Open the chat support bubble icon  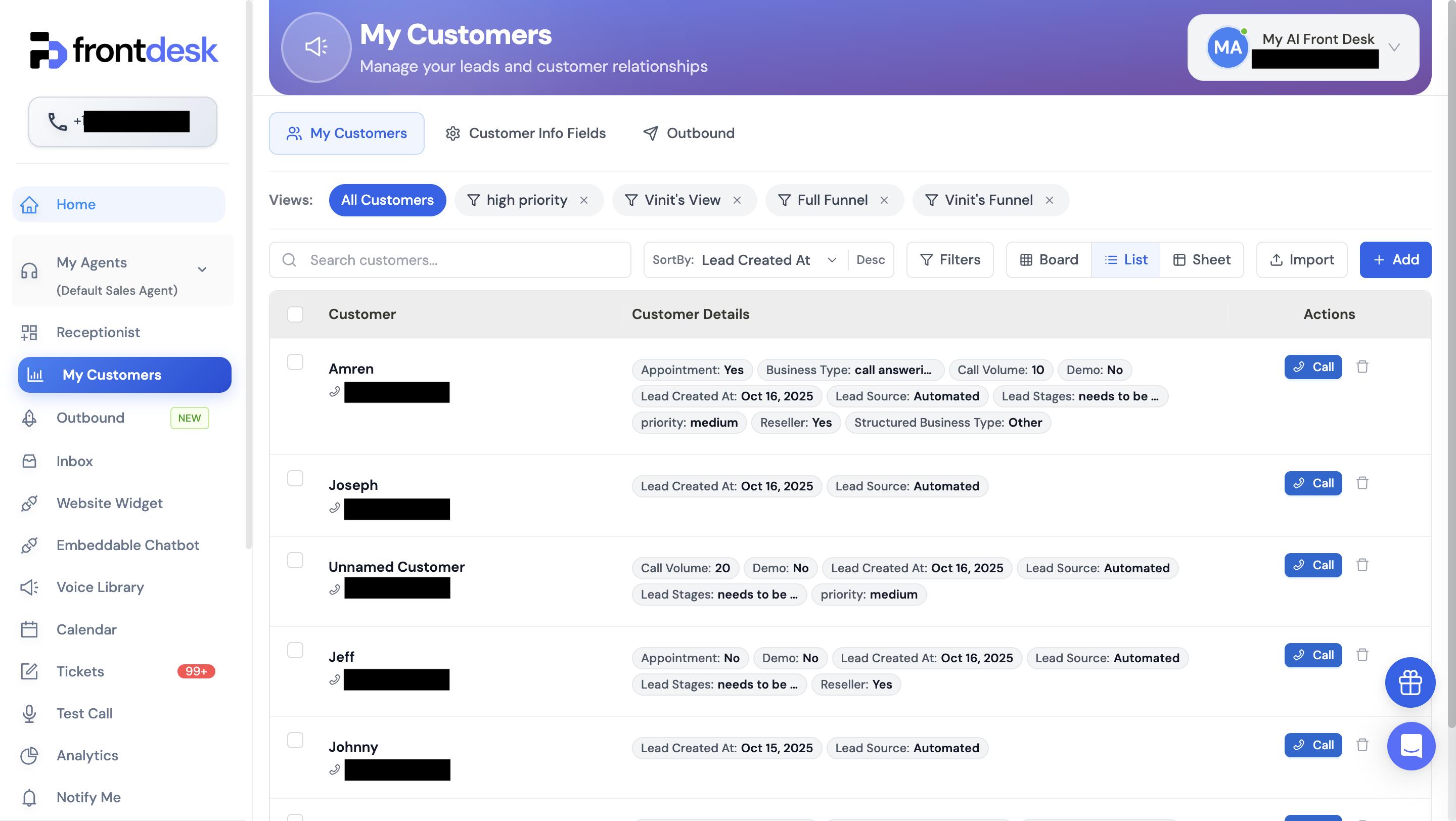click(1411, 745)
